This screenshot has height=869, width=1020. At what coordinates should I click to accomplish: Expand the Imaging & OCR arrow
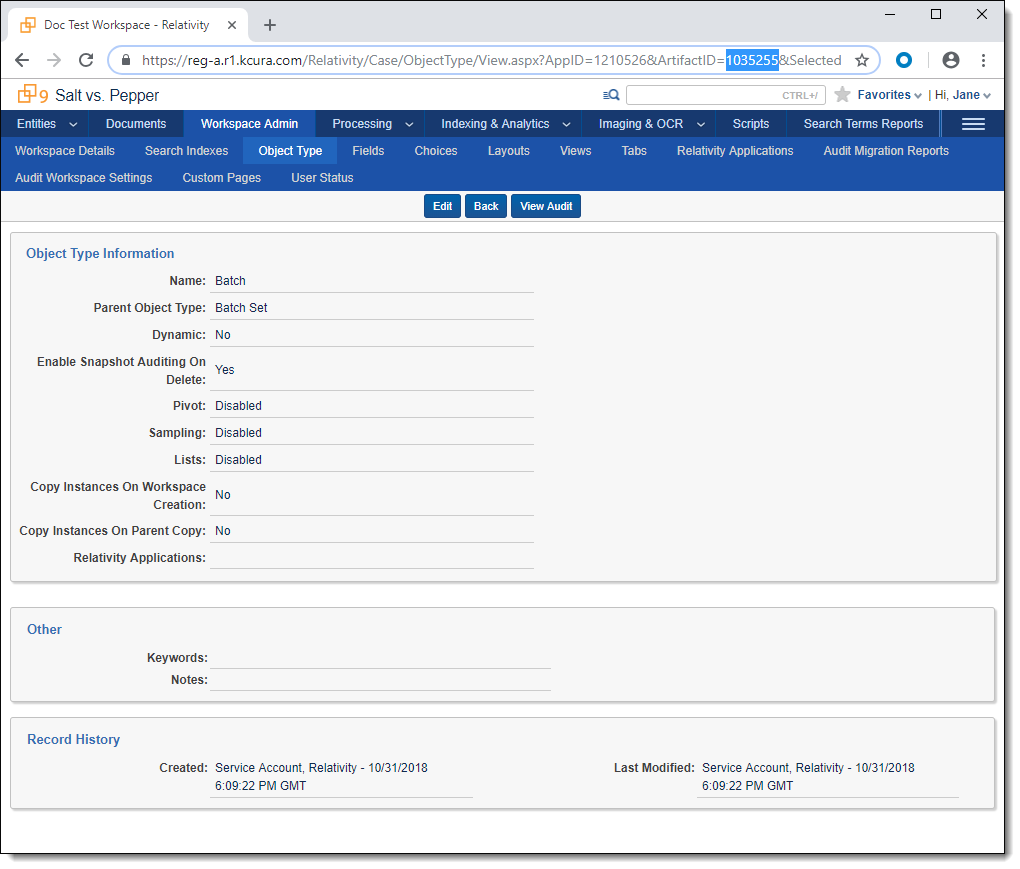pos(701,124)
